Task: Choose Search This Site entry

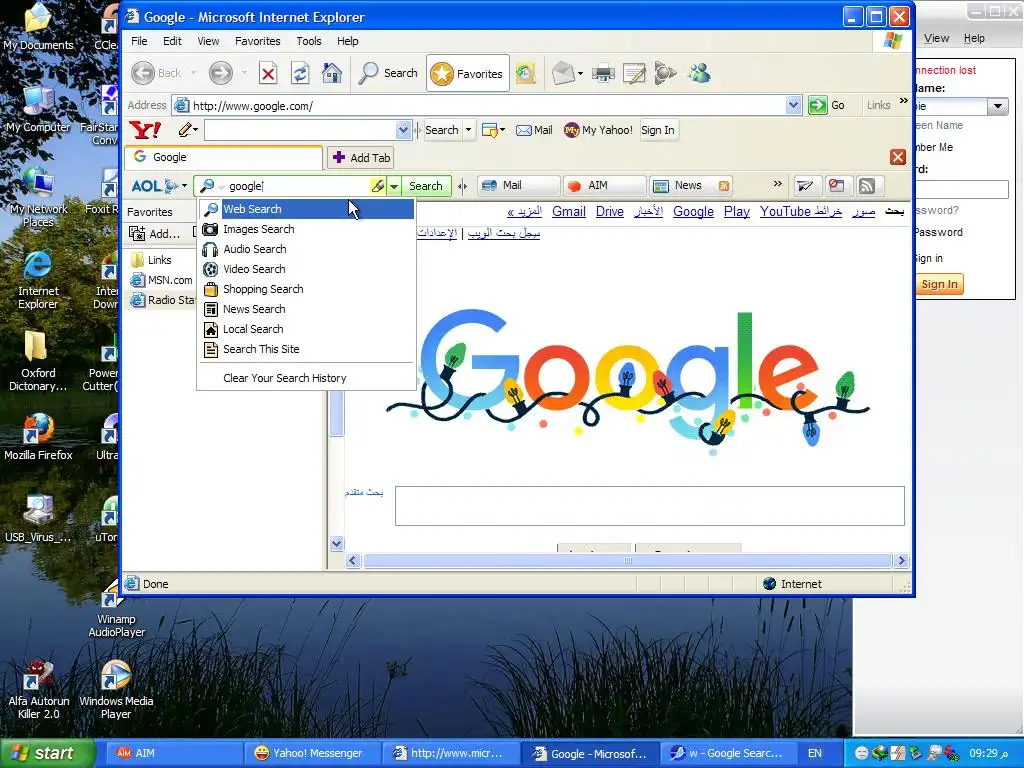Action: click(307, 349)
